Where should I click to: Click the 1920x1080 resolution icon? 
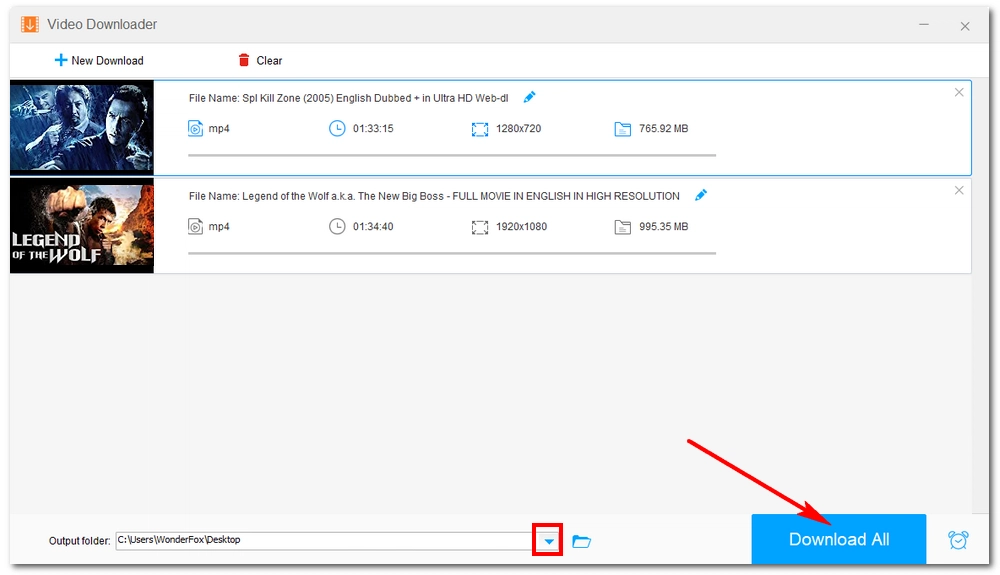(x=480, y=227)
